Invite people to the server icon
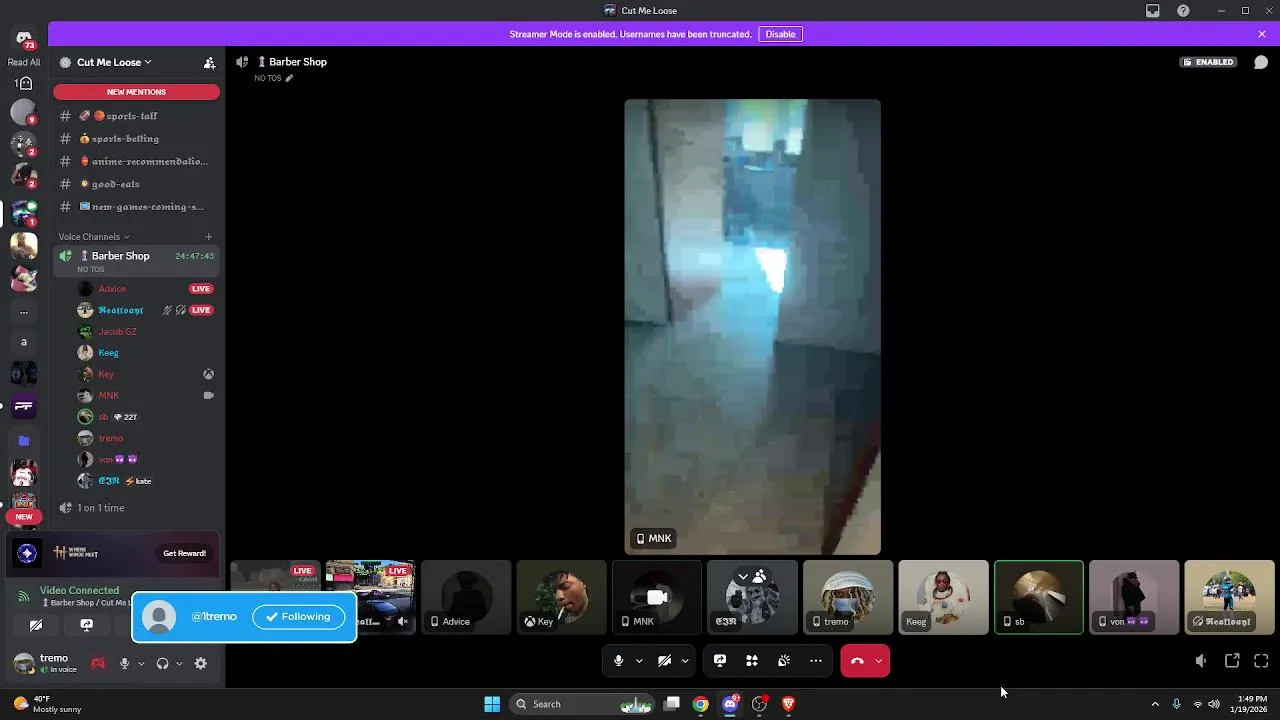This screenshot has height=720, width=1280. 209,62
